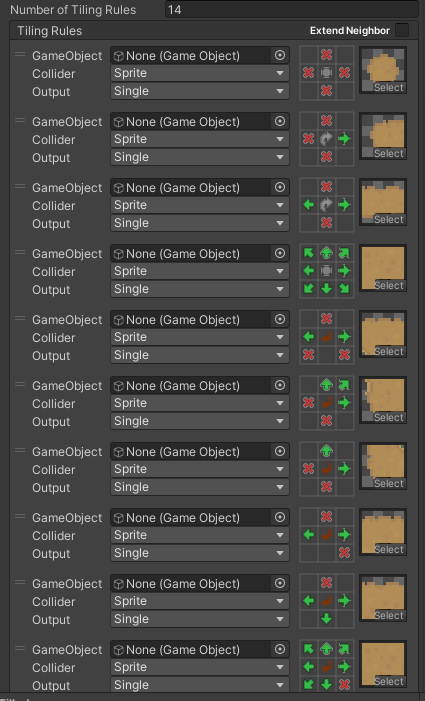Click the Tiling Rules list header
The height and width of the screenshot is (701, 425).
50,31
